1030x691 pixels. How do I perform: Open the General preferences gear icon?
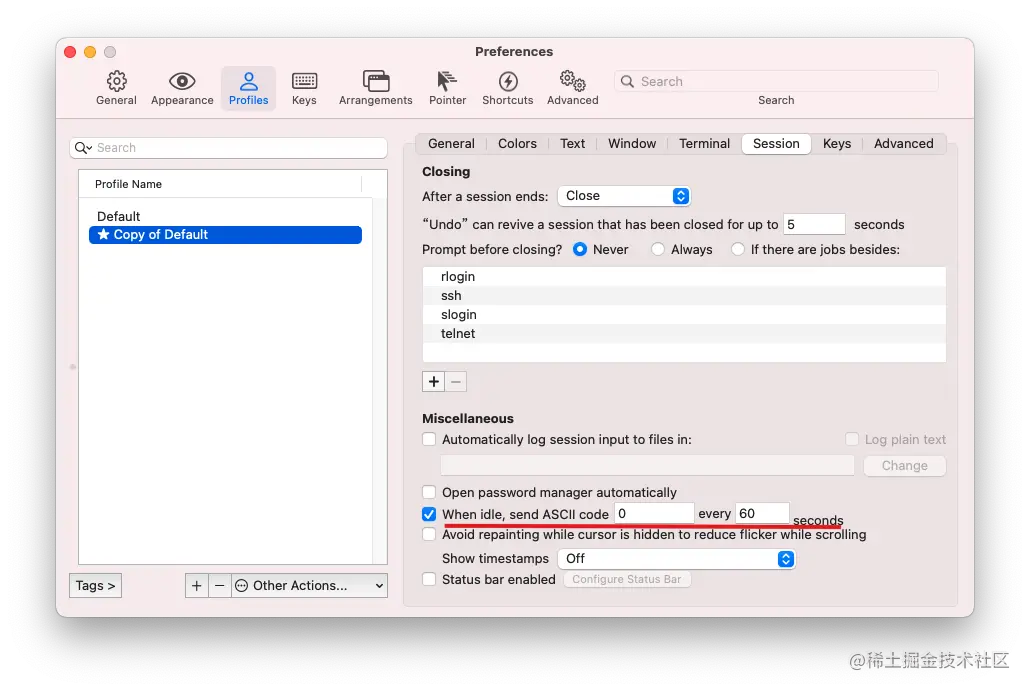click(116, 81)
